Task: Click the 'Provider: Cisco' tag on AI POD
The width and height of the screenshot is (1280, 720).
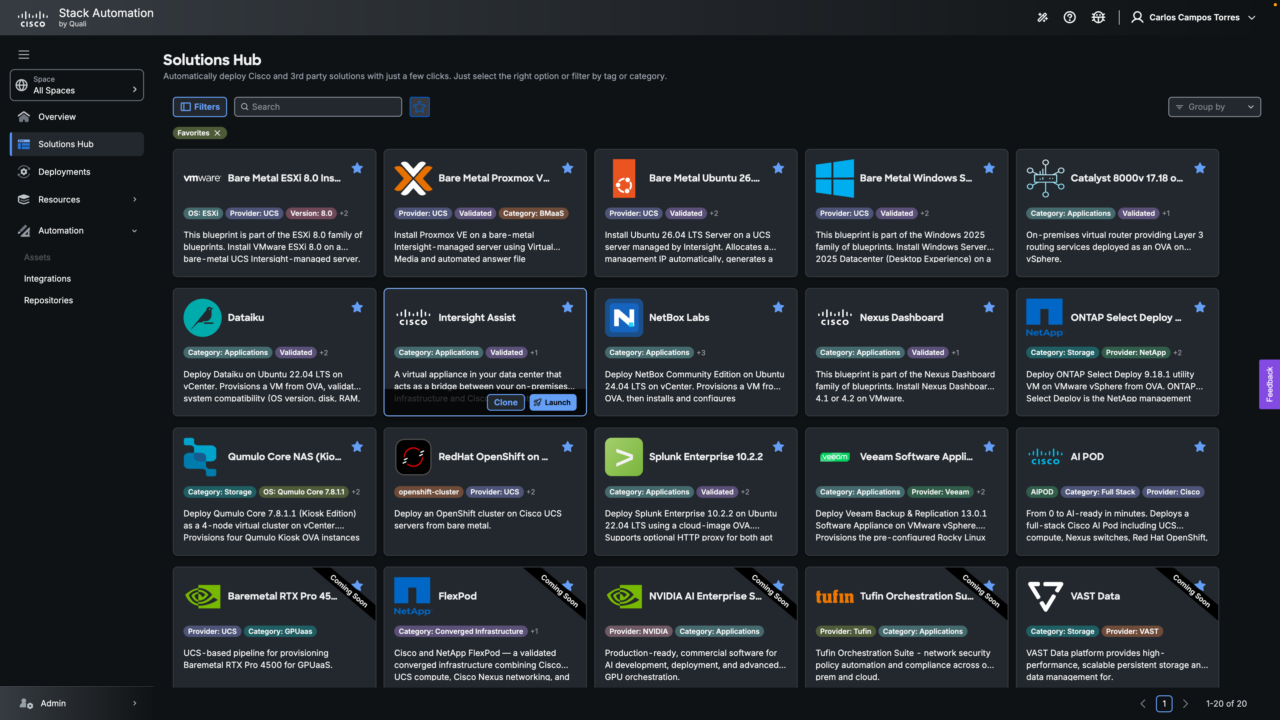Action: 1175,492
